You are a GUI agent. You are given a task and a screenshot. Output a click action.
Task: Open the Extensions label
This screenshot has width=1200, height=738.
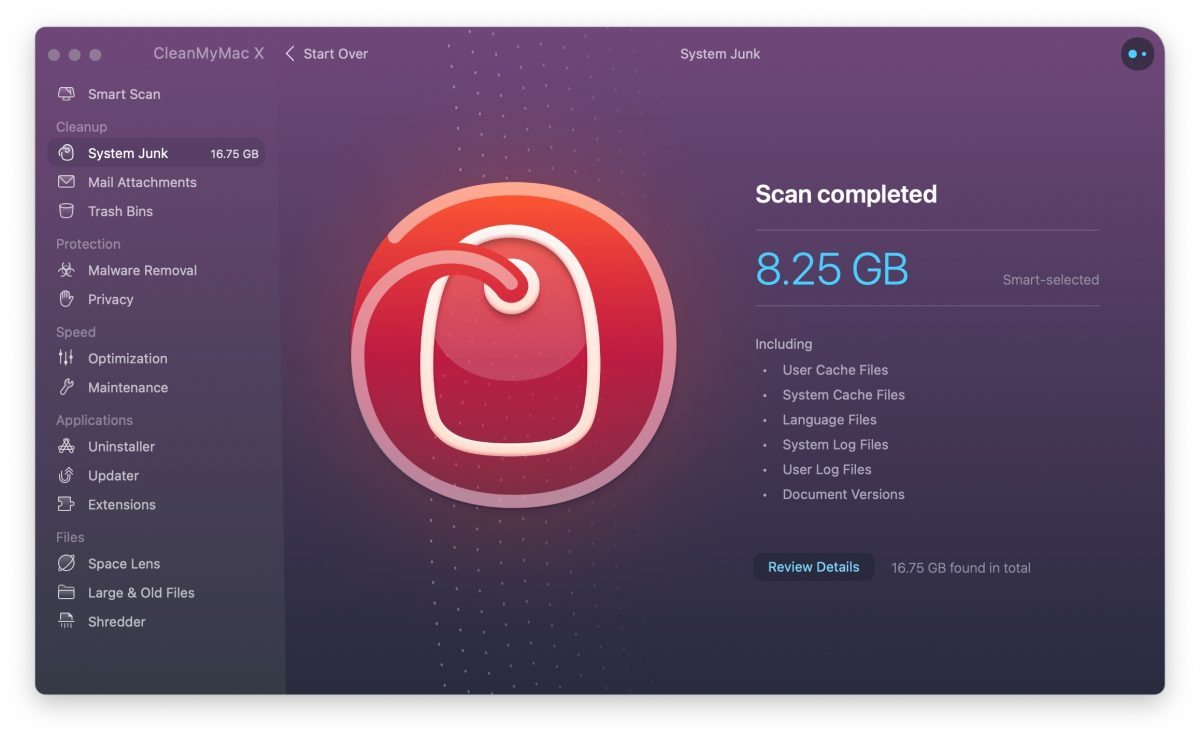click(121, 504)
